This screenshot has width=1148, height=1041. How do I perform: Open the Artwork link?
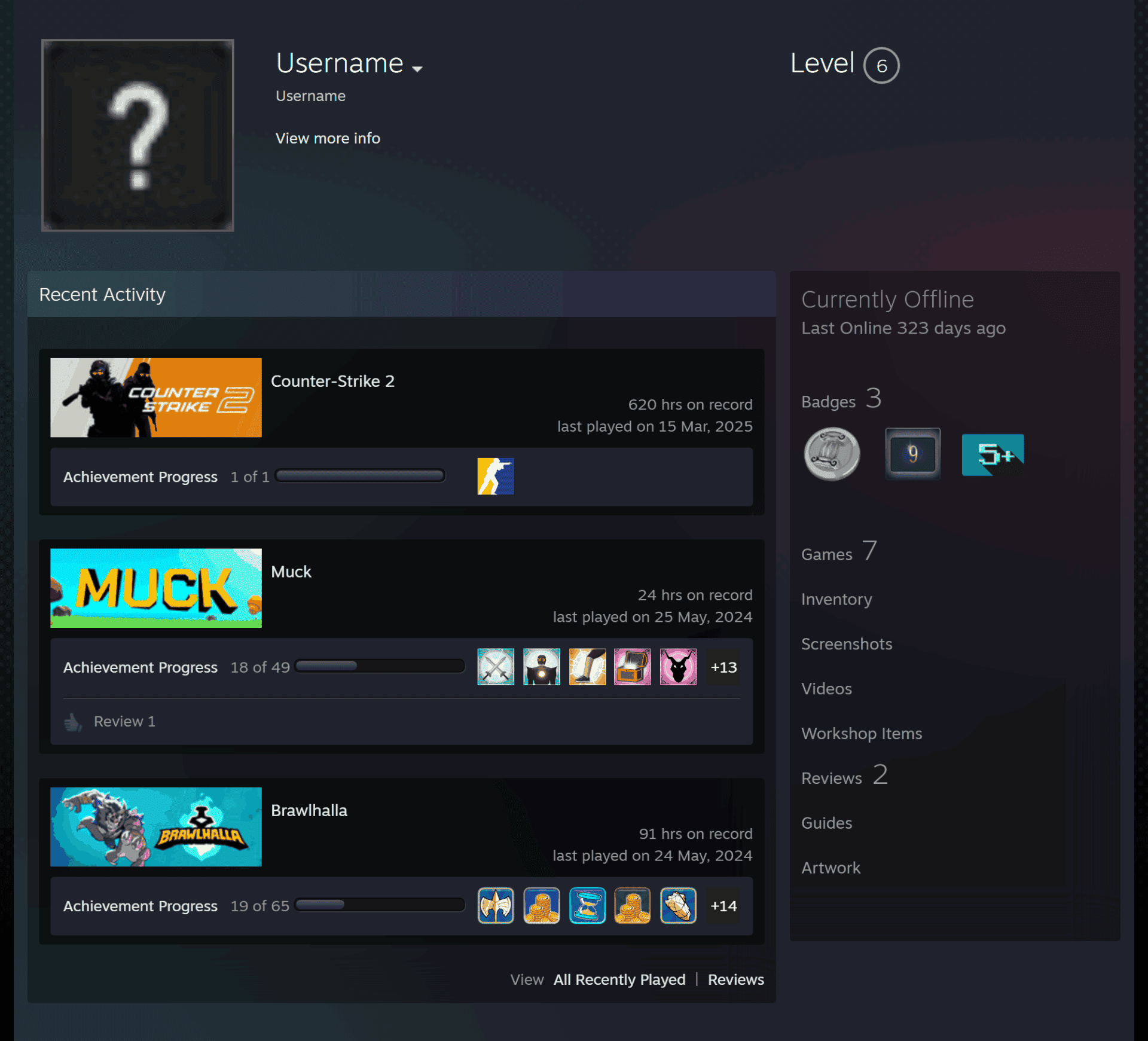tap(831, 868)
